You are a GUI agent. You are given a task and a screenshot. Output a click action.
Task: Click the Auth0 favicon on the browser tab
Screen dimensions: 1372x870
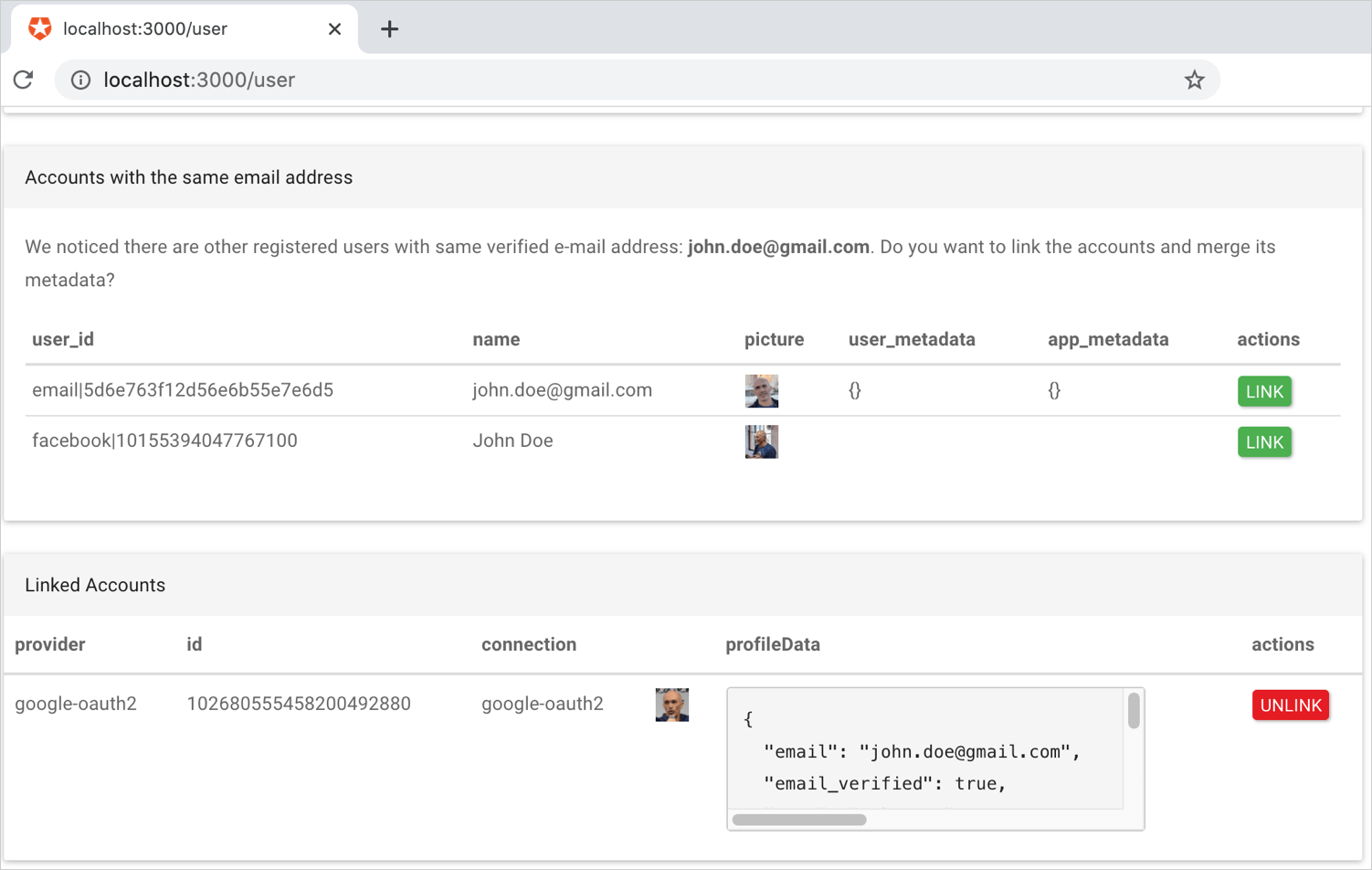point(38,27)
